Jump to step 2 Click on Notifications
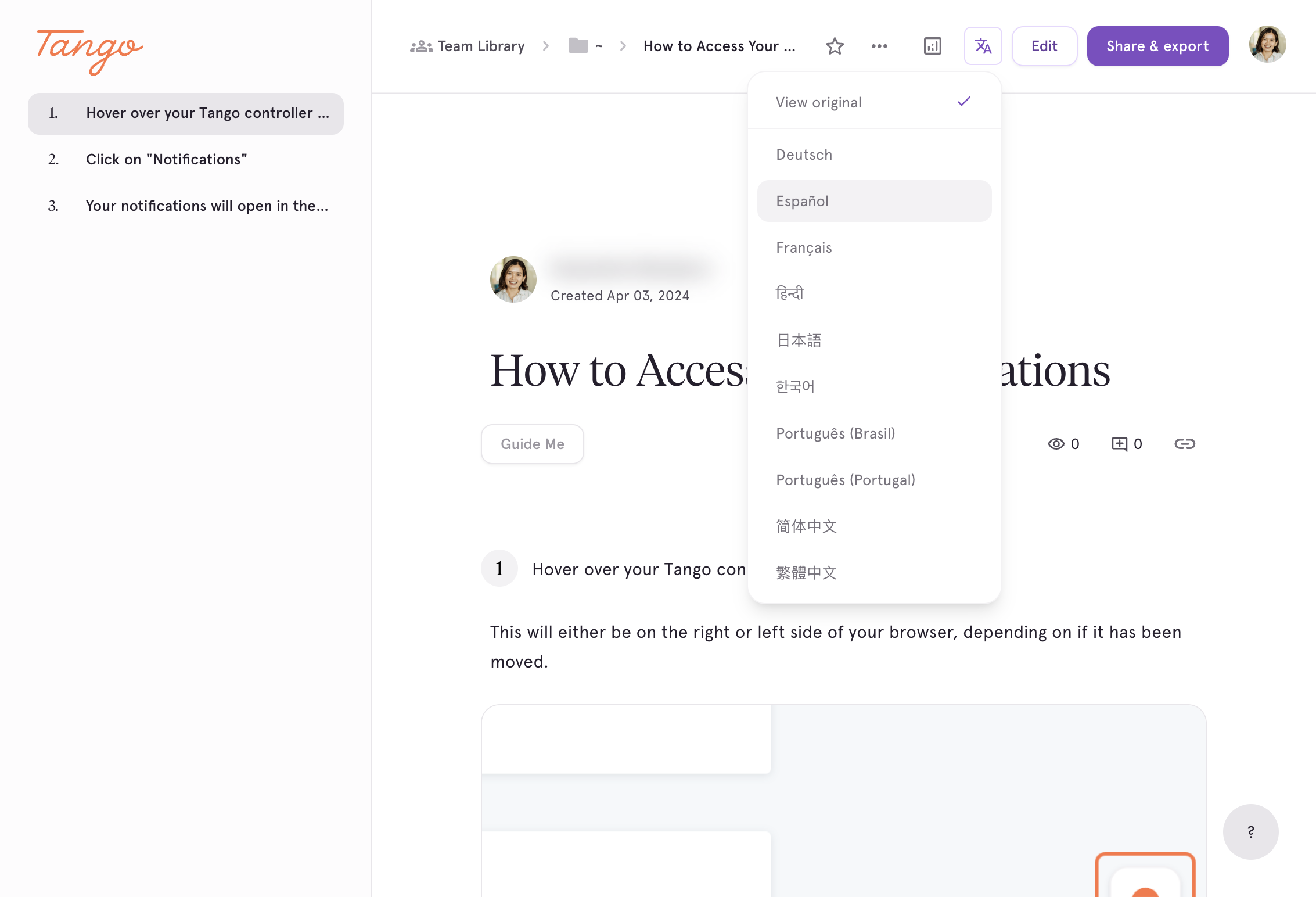 pyautogui.click(x=186, y=160)
